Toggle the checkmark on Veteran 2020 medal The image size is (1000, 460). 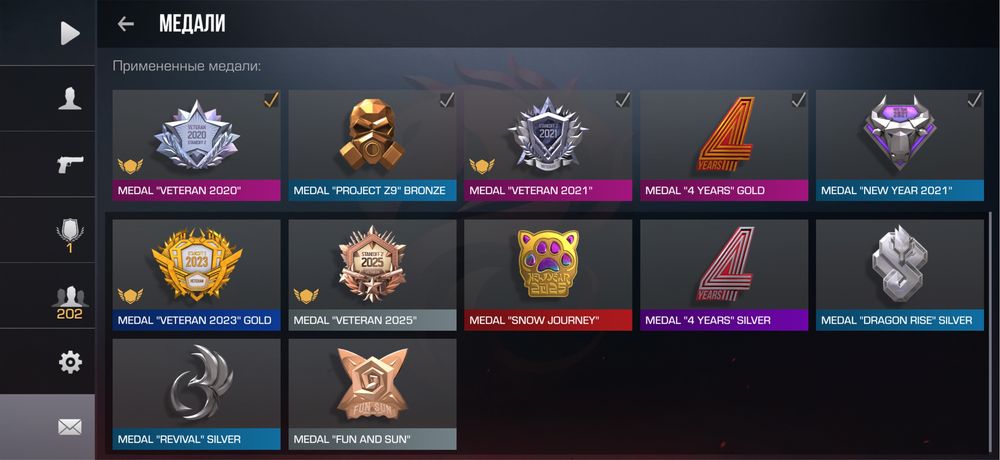click(x=271, y=100)
